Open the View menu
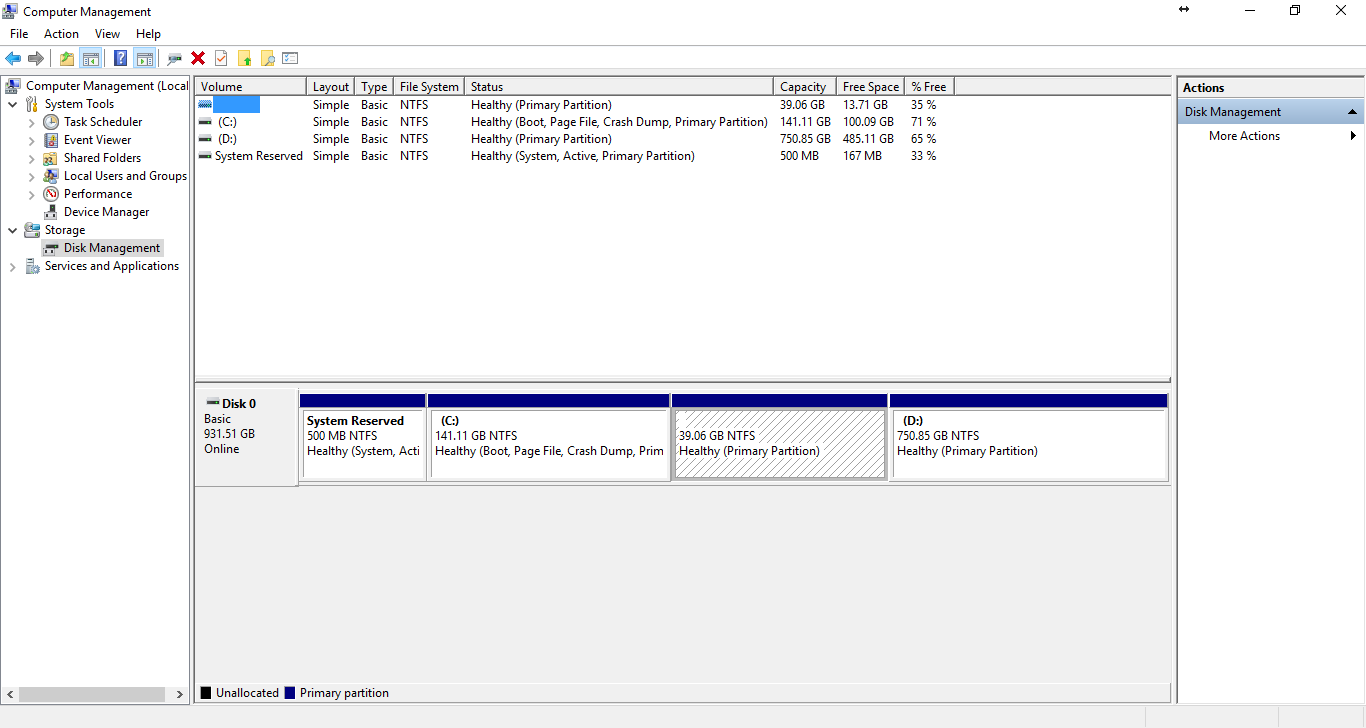The width and height of the screenshot is (1366, 728). click(107, 34)
